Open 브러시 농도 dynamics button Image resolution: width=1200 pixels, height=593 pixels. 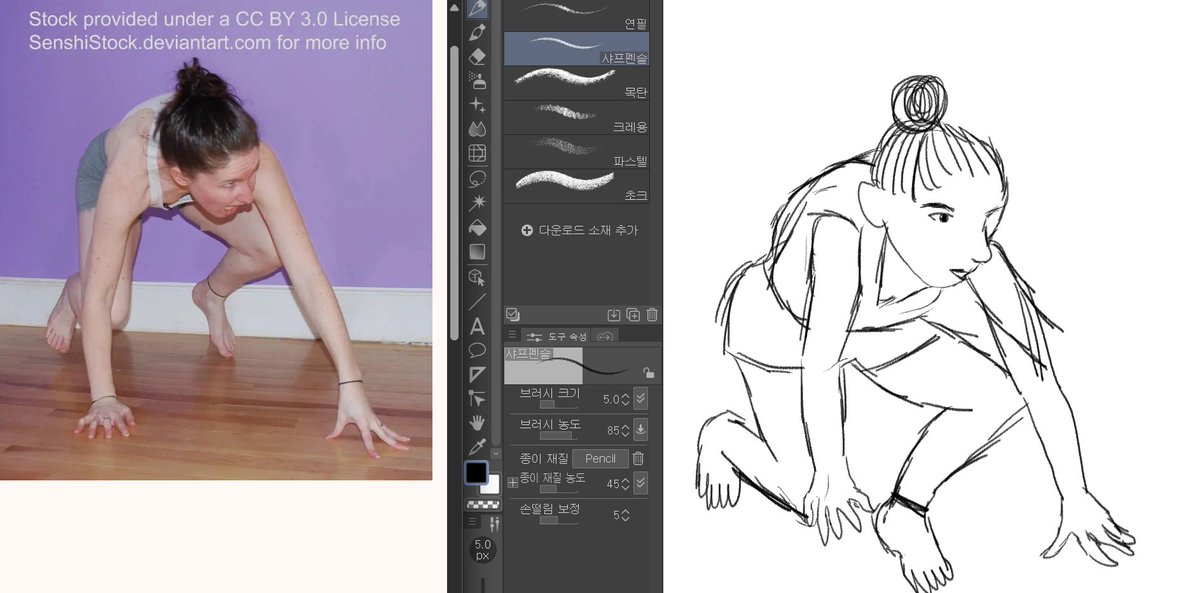640,430
